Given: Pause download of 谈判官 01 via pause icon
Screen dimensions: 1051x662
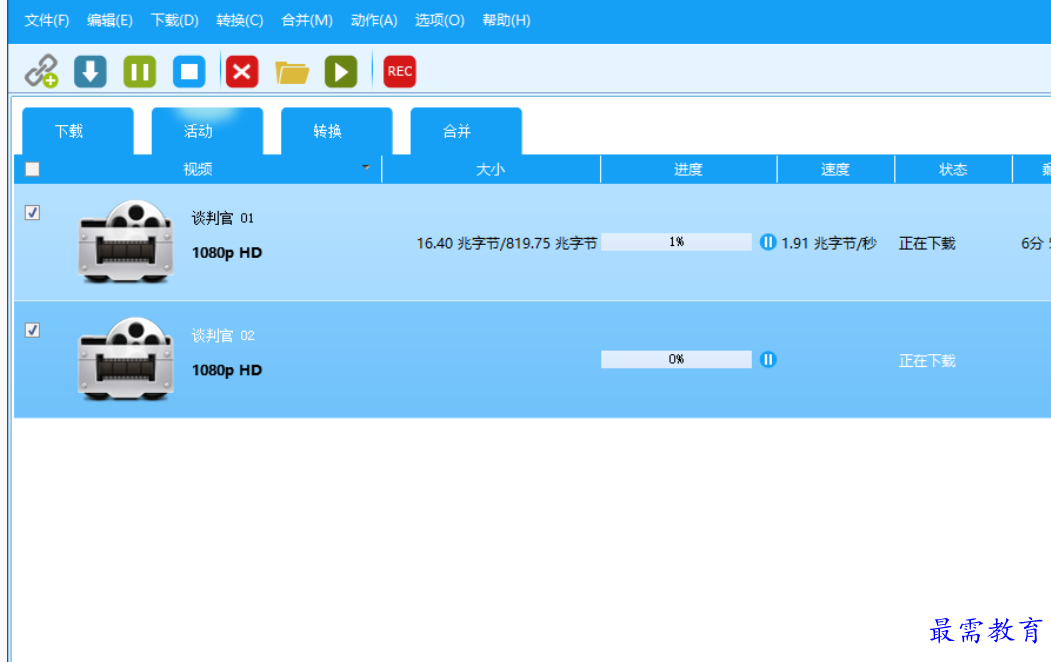Looking at the screenshot, I should (768, 242).
